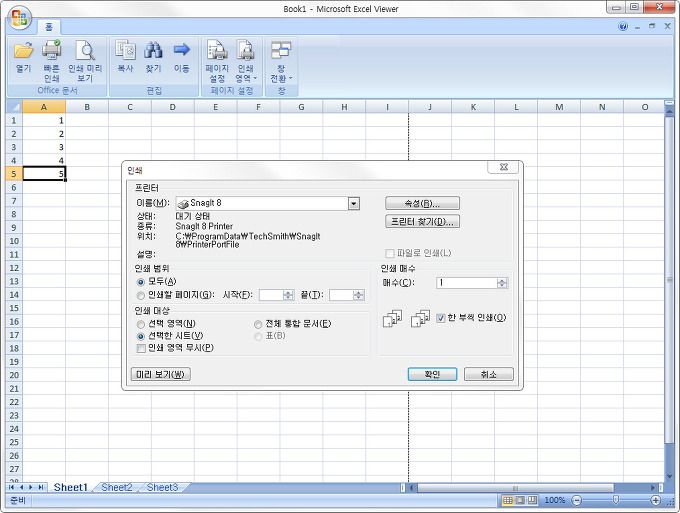Minimize the ribbon workbook window
This screenshot has height=513, width=680.
point(638,27)
